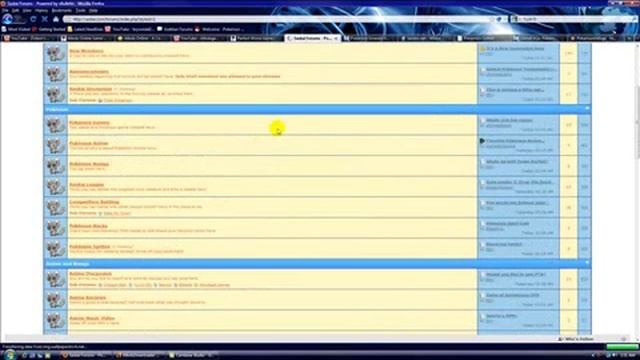Open the Latest Headlines bookmark
This screenshot has height=360, width=640.
coord(86,29)
